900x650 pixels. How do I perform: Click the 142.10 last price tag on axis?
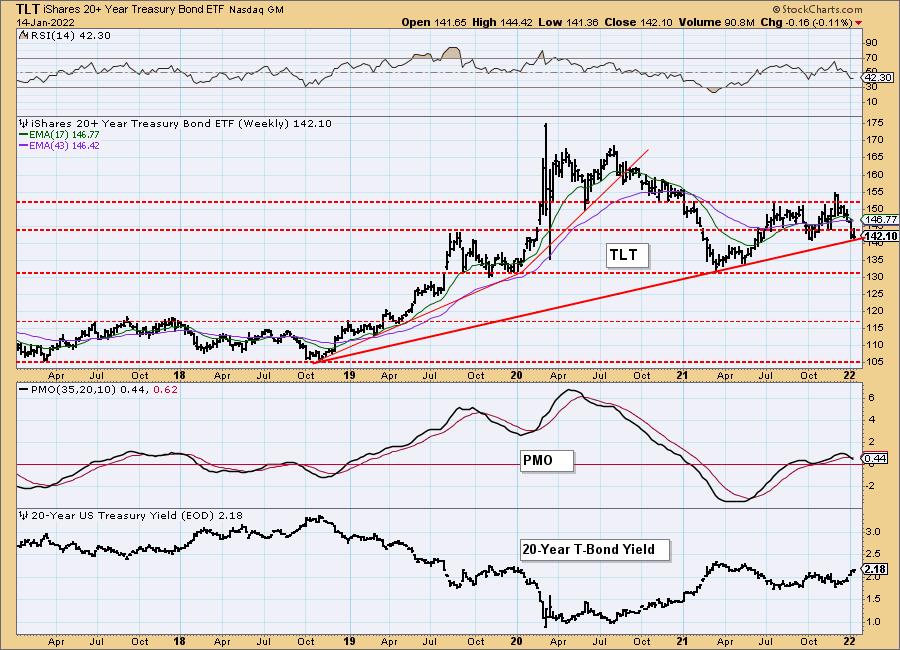[880, 237]
